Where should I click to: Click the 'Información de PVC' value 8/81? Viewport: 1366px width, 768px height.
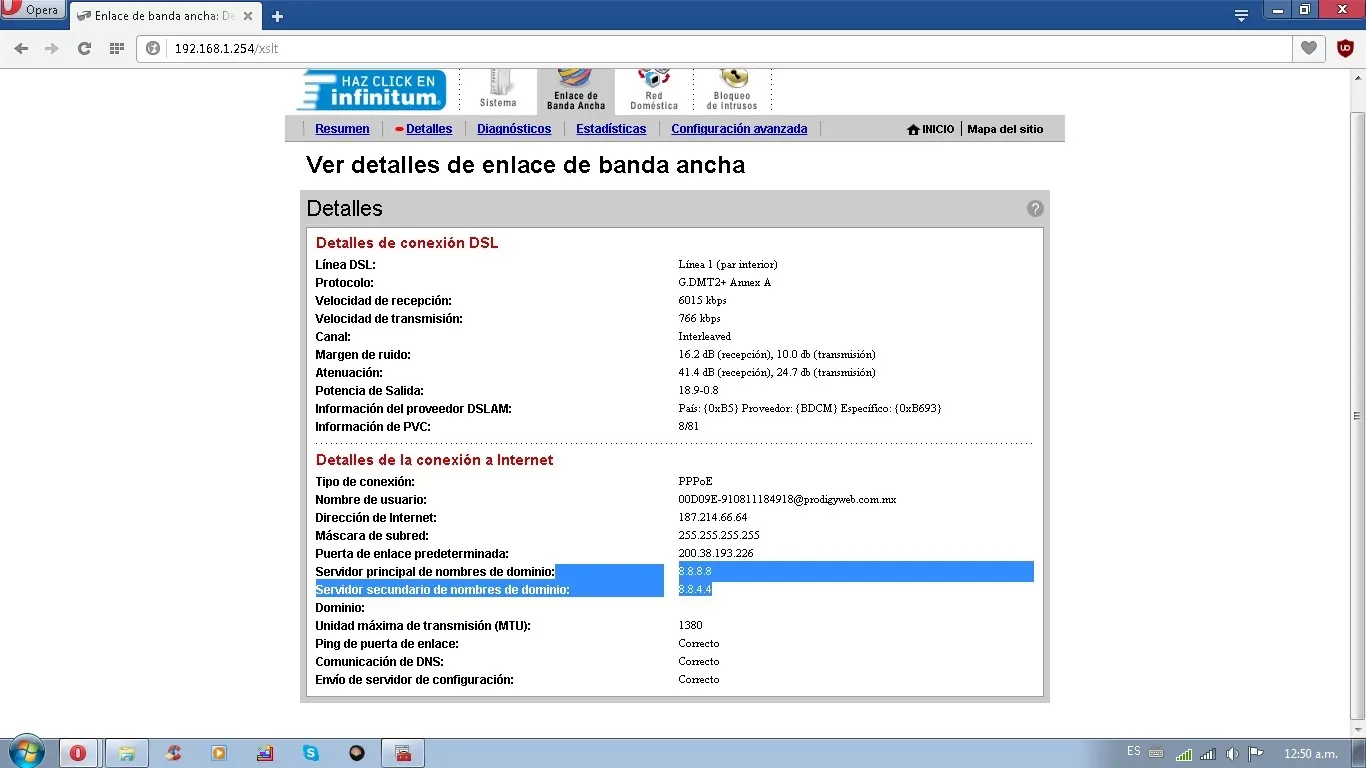(x=688, y=426)
